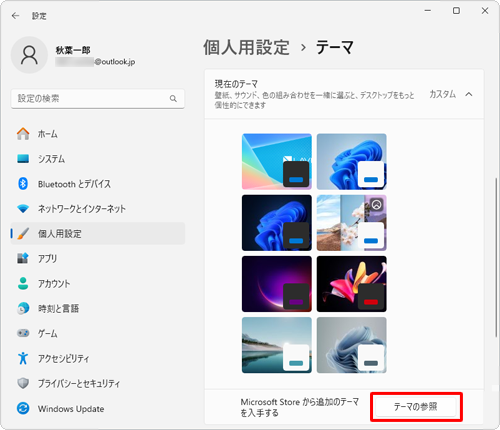Open Bluetooth とデバイス settings
Image resolution: width=500 pixels, height=430 pixels.
[x=98, y=184]
